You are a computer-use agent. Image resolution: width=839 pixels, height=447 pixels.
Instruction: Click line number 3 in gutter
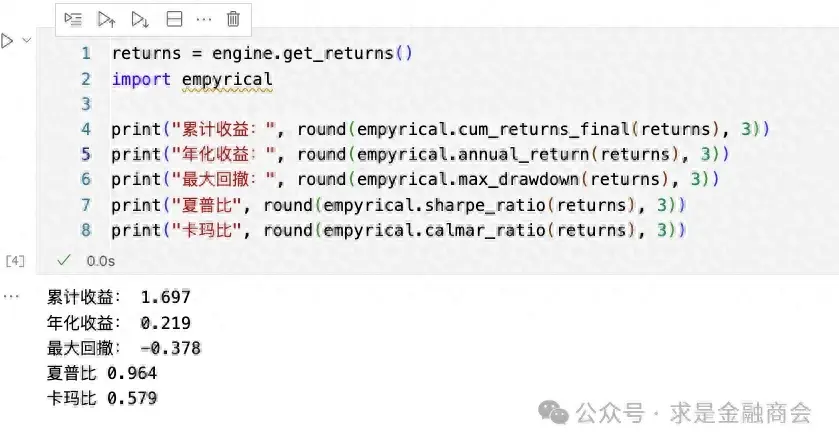coord(86,104)
